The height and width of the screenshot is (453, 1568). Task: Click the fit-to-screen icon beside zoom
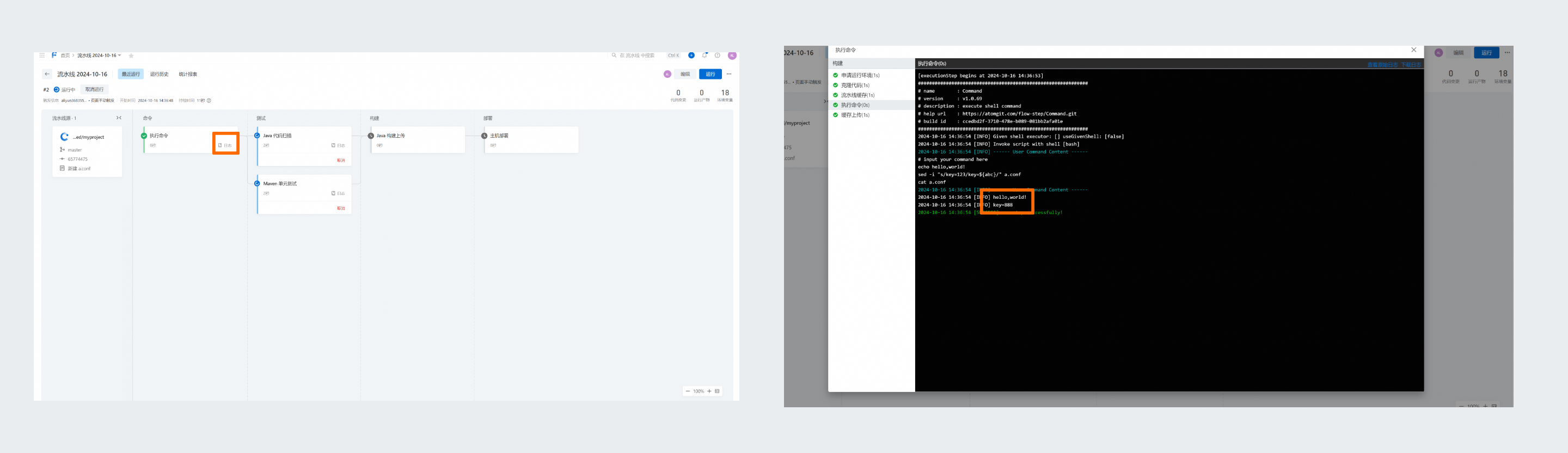(717, 391)
